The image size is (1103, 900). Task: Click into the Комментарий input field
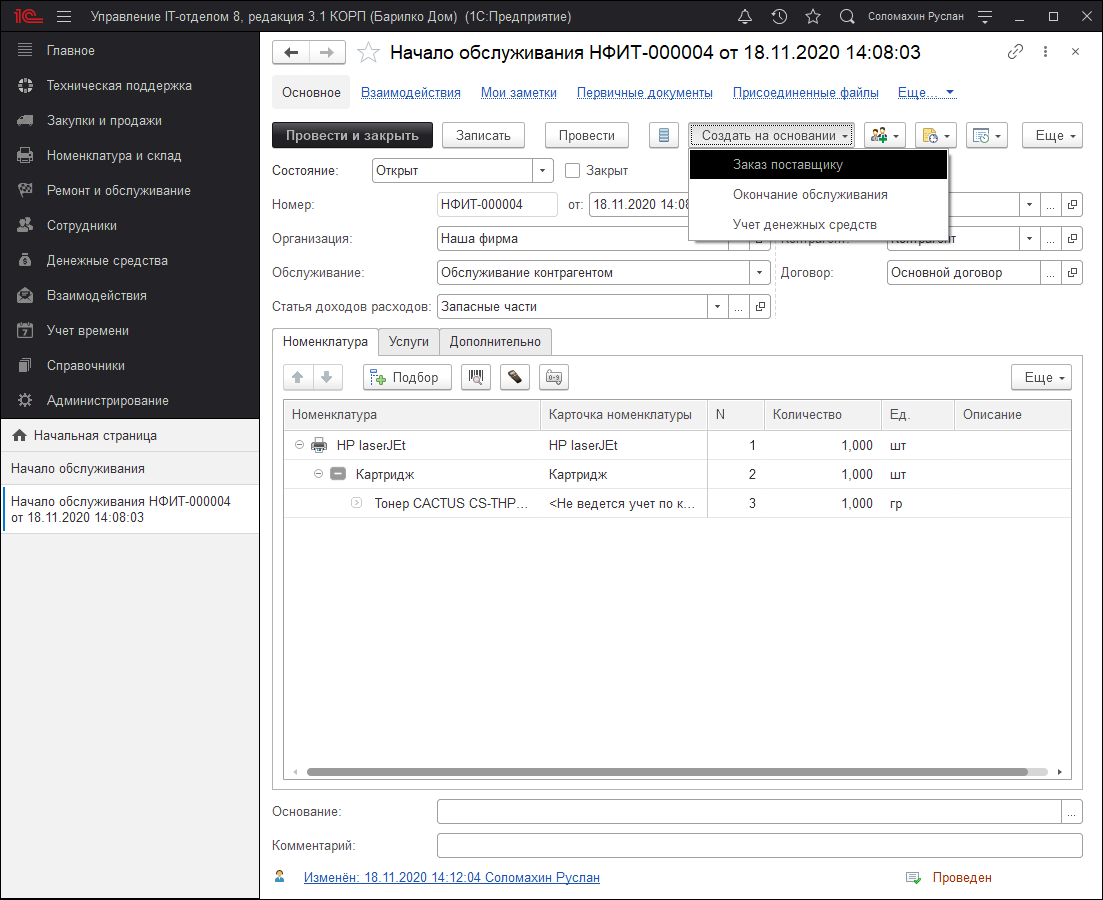click(759, 846)
